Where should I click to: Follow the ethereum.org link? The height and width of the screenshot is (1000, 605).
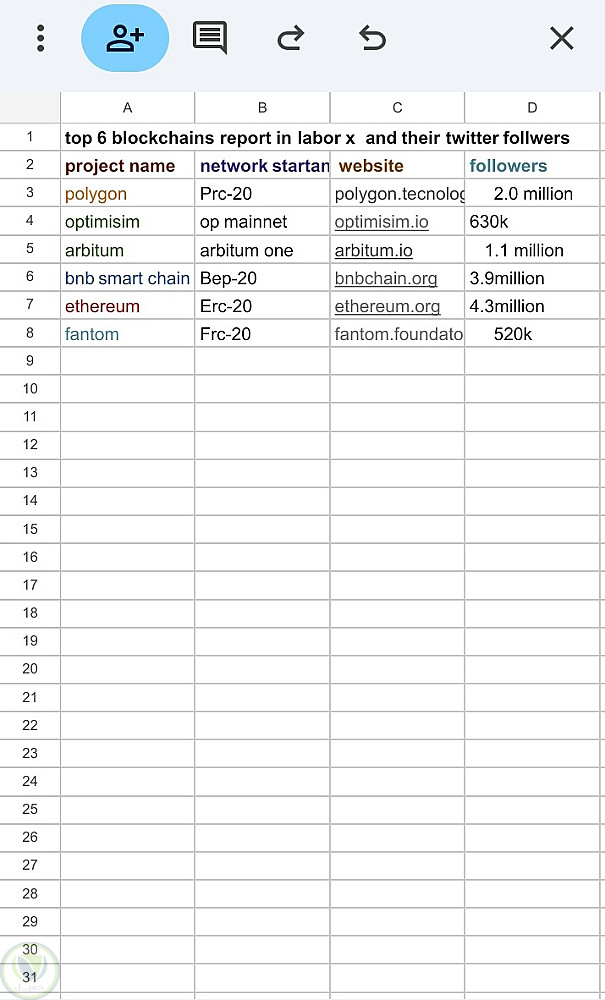(x=388, y=306)
